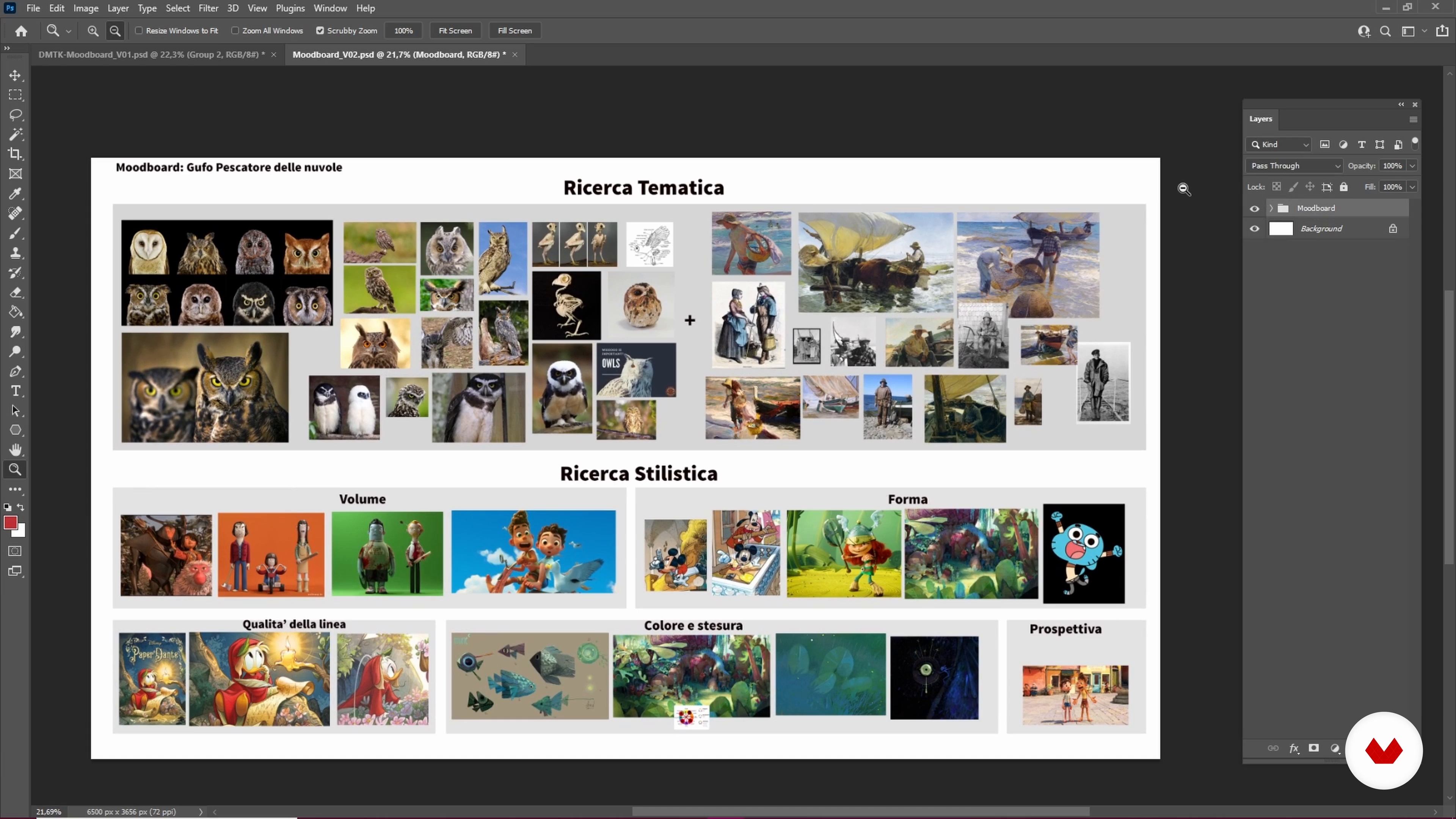Screen dimensions: 1456x819
Task: Select the Shape tool
Action: pos(15,430)
